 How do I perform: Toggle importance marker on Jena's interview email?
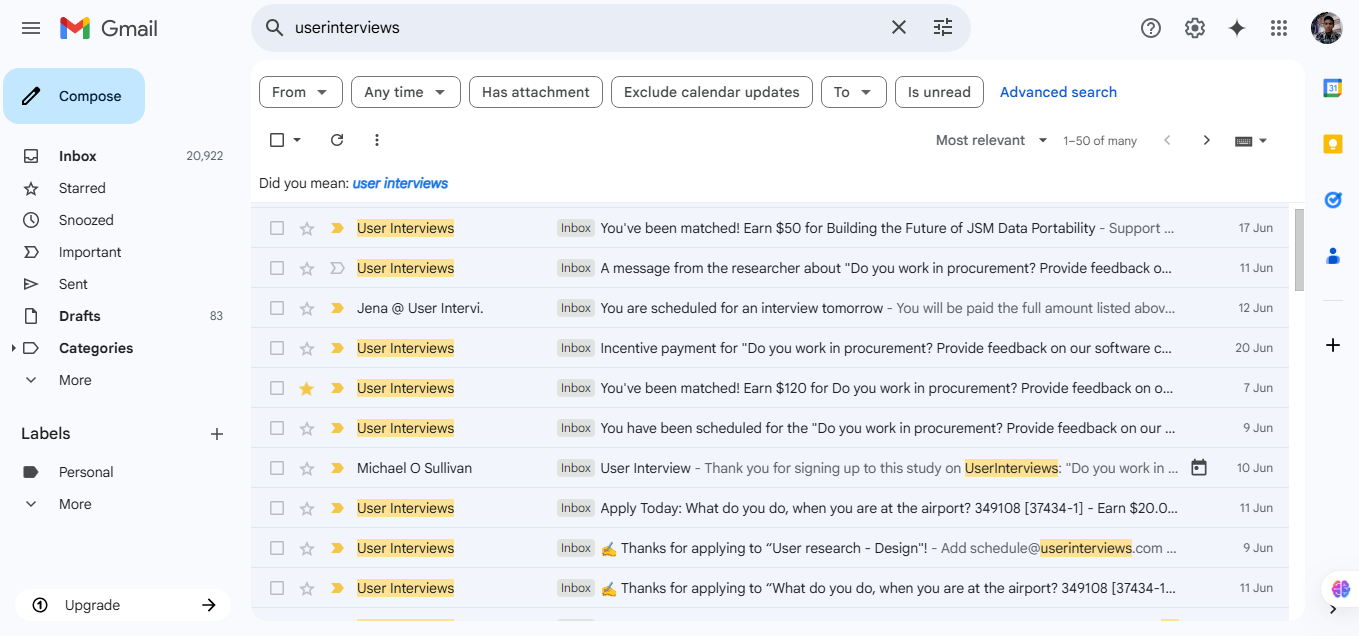(x=337, y=308)
